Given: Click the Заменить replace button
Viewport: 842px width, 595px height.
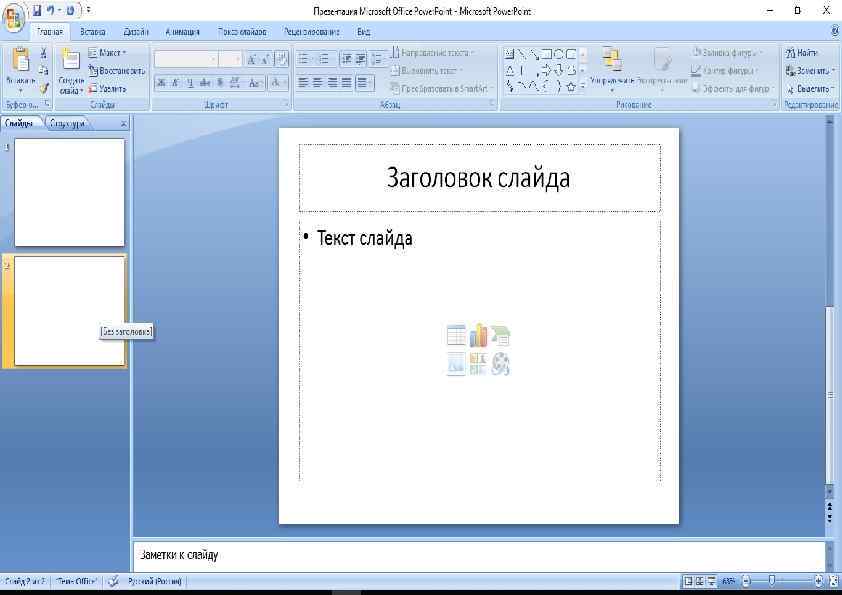Looking at the screenshot, I should point(810,70).
